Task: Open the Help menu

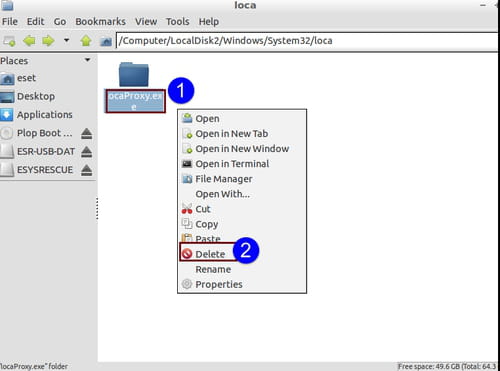Action: coord(209,22)
